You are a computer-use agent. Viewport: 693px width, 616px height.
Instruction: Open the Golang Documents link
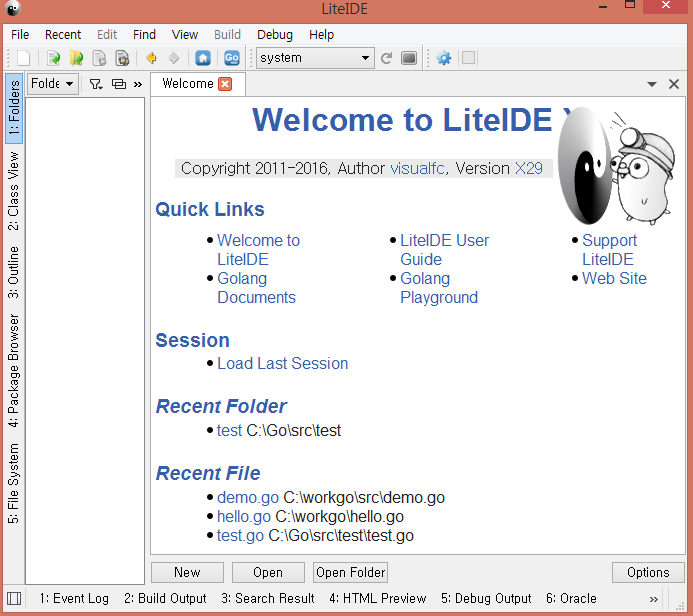(x=256, y=288)
